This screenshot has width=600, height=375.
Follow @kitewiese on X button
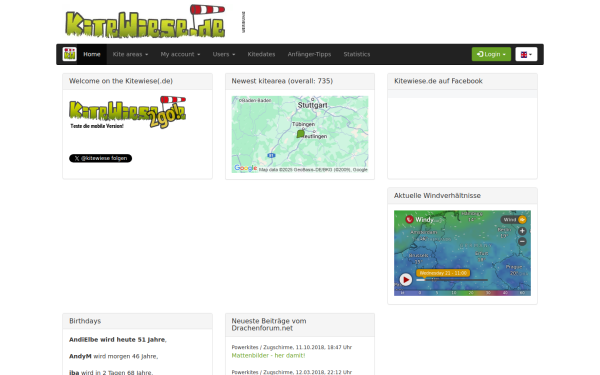tap(100, 158)
